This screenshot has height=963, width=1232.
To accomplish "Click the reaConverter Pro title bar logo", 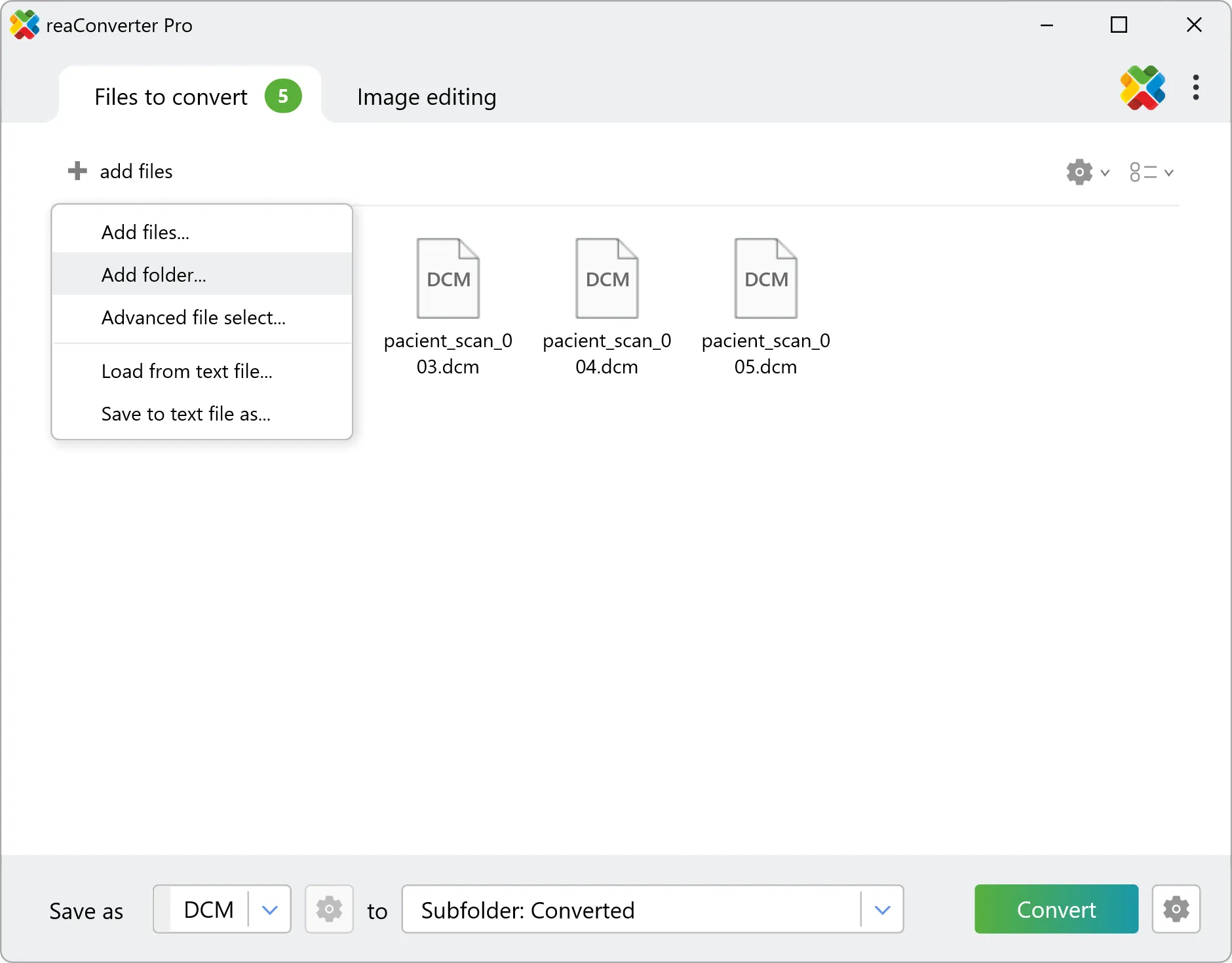I will 24,25.
